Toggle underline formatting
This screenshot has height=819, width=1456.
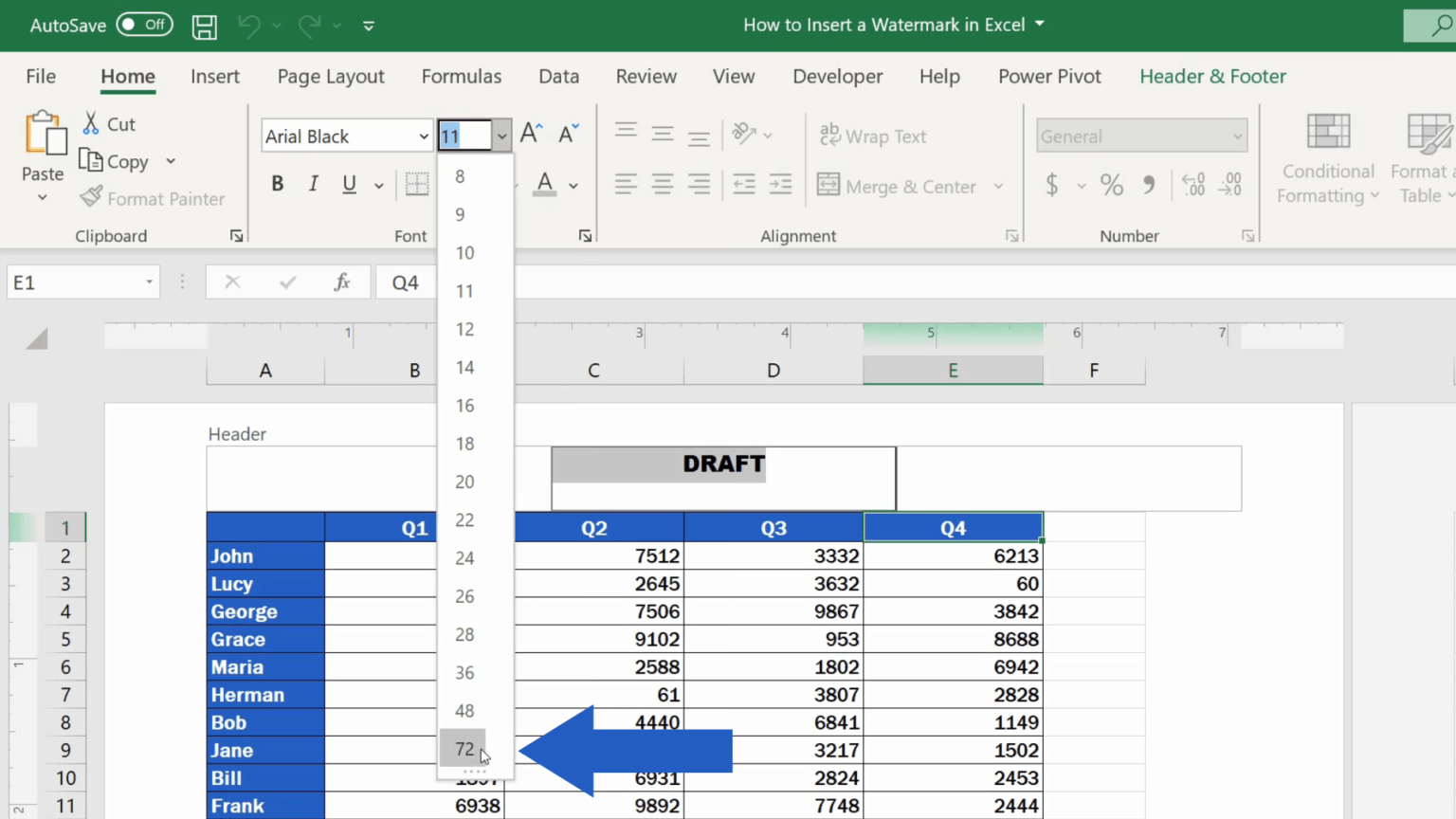(x=349, y=184)
